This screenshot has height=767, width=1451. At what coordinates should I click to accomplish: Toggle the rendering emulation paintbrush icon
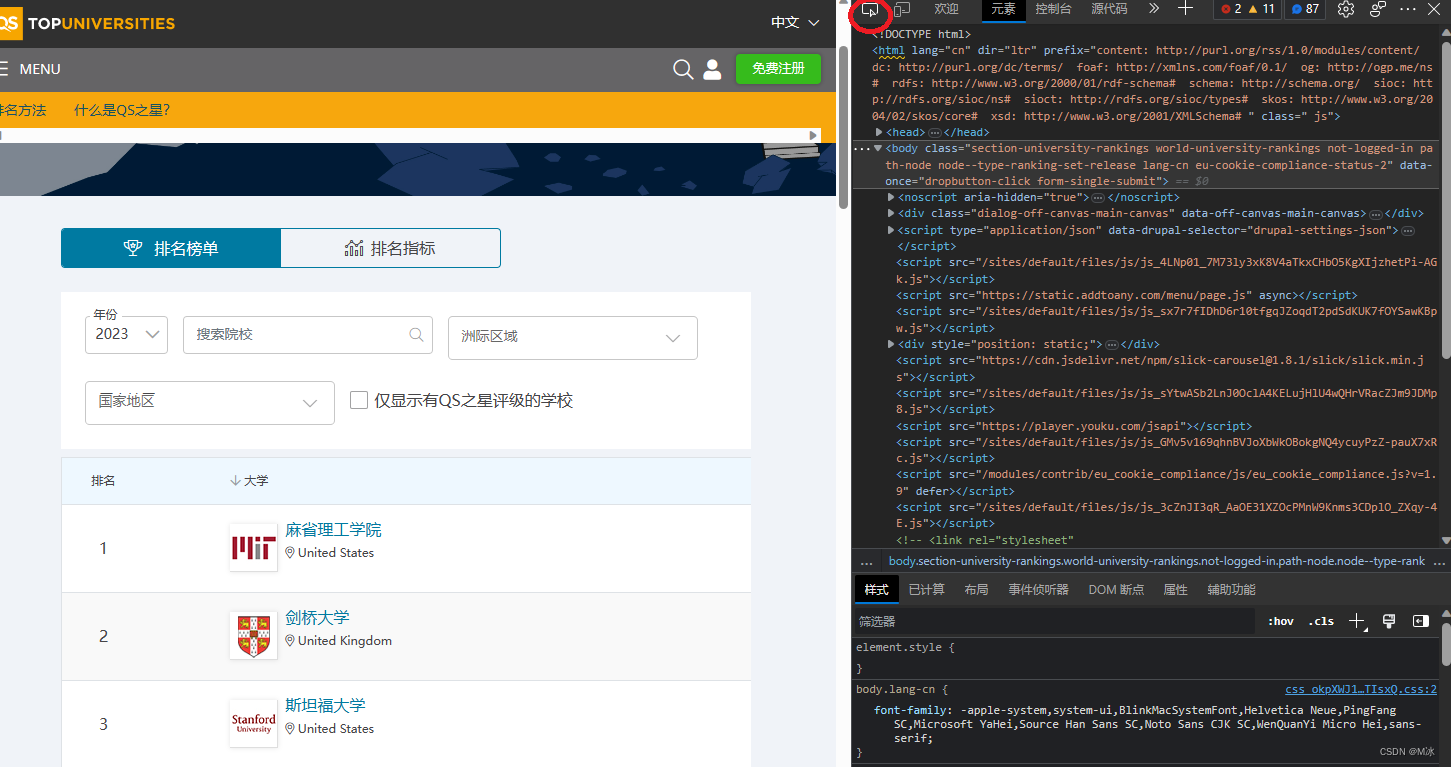click(1389, 621)
